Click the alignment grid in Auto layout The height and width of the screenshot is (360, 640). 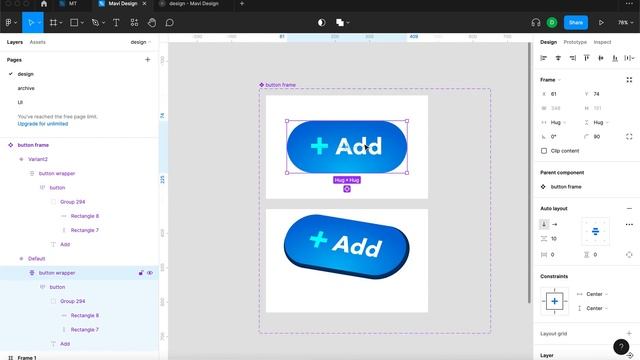595,231
